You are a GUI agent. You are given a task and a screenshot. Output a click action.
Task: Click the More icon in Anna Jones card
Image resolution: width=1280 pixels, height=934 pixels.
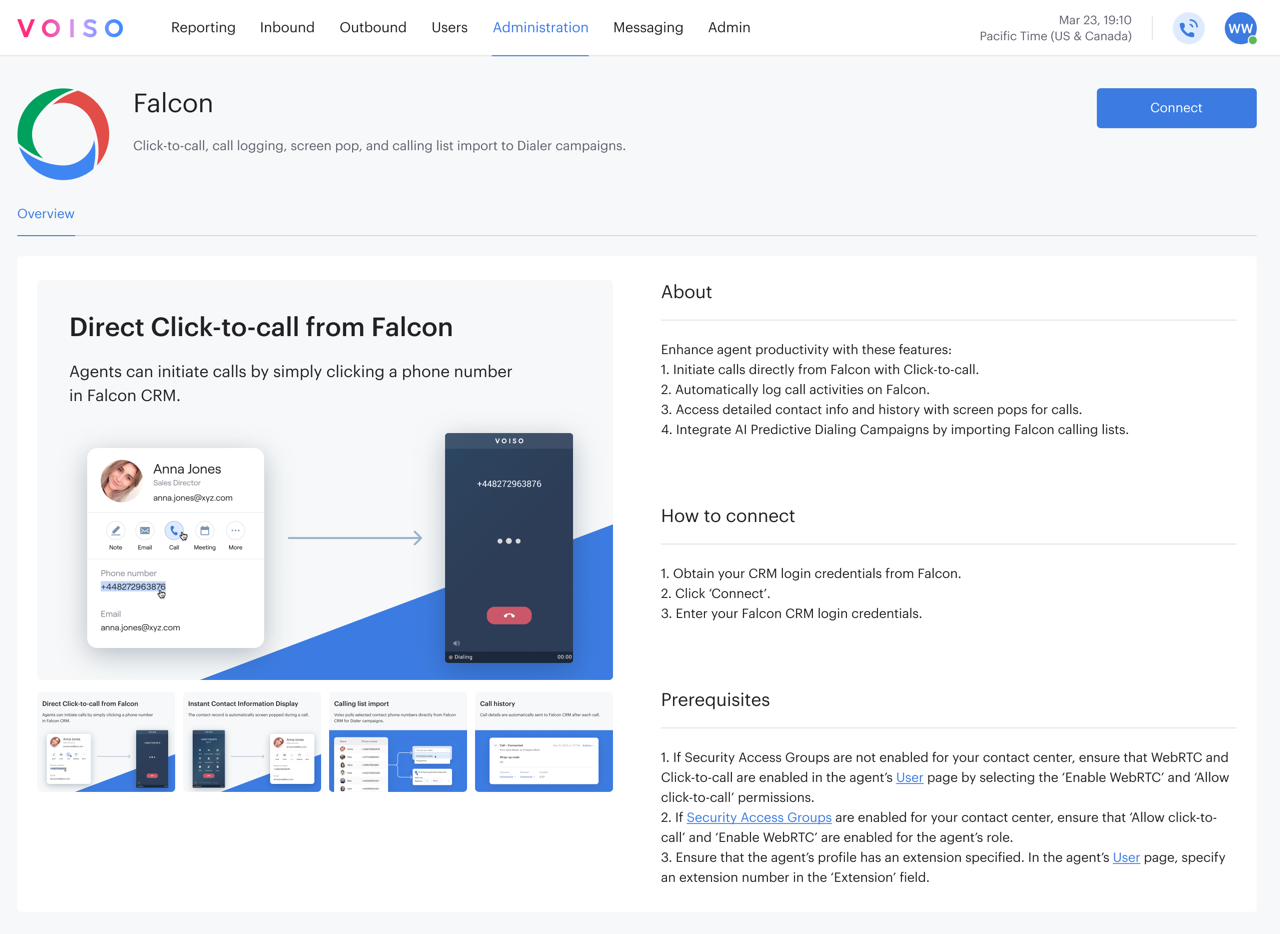click(235, 531)
